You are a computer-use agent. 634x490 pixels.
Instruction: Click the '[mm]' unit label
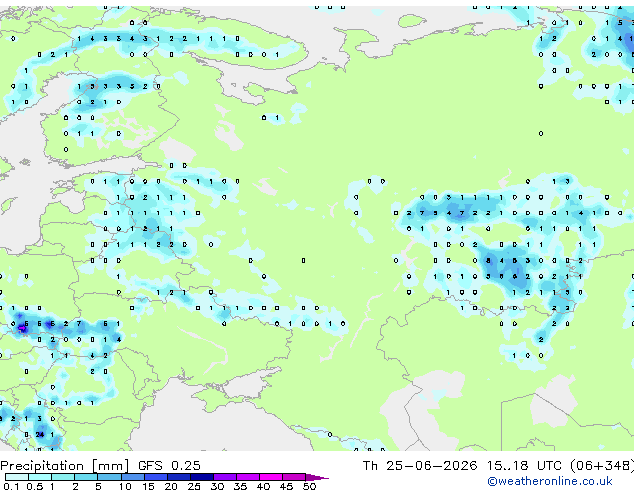coord(110,466)
